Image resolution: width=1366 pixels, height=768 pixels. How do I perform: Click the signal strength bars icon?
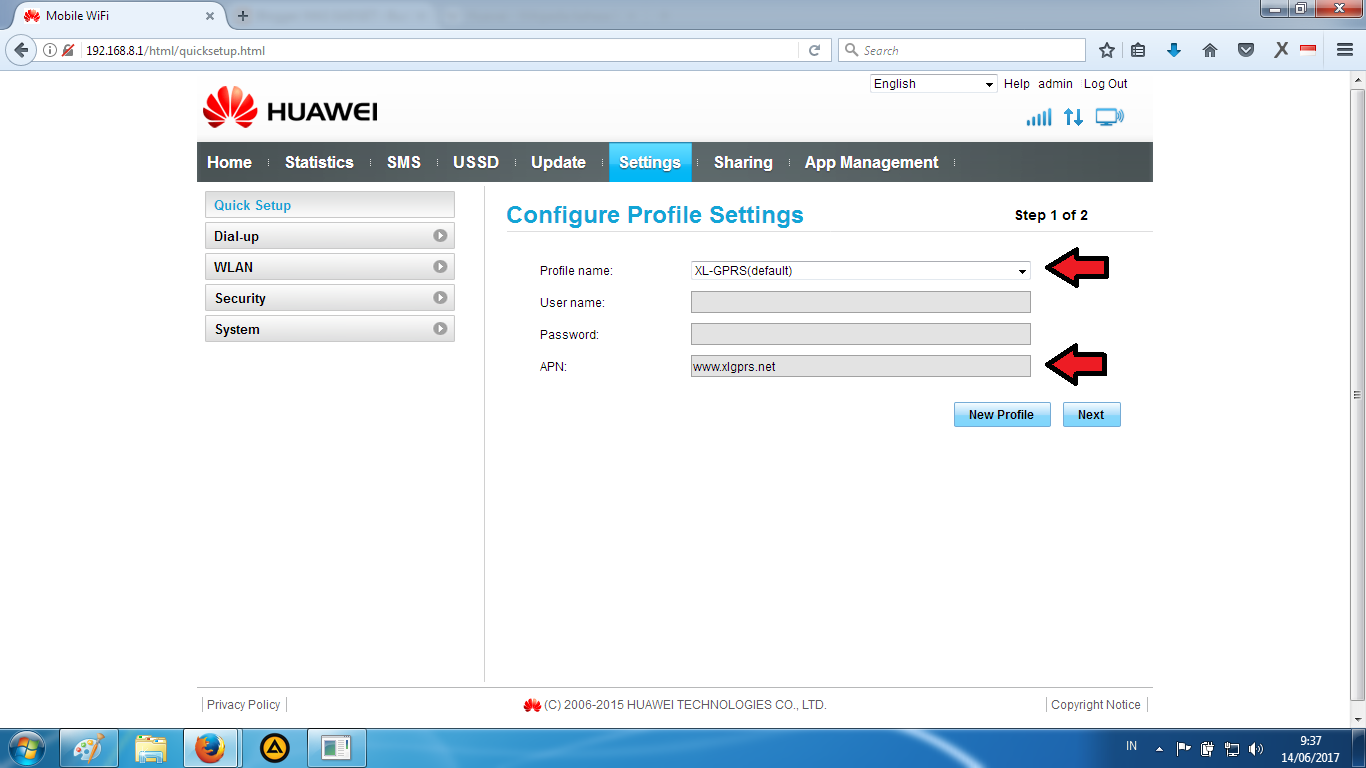pos(1039,117)
